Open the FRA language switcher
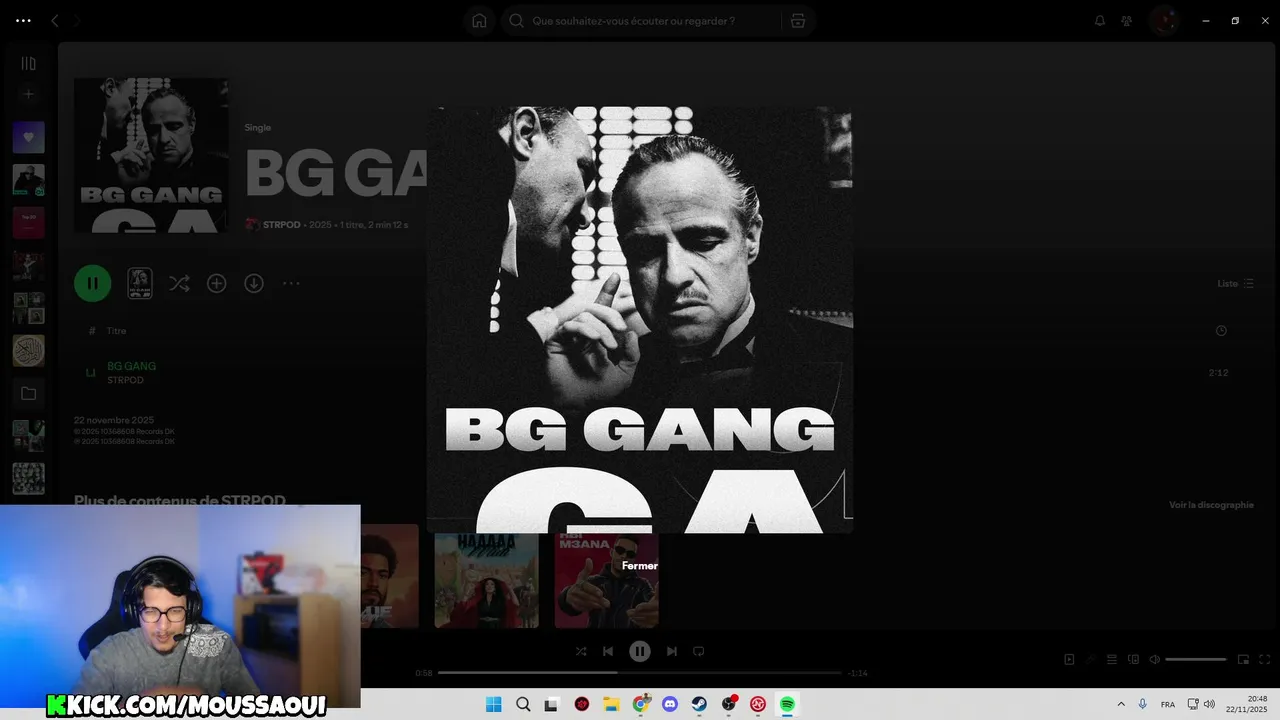 coord(1168,705)
